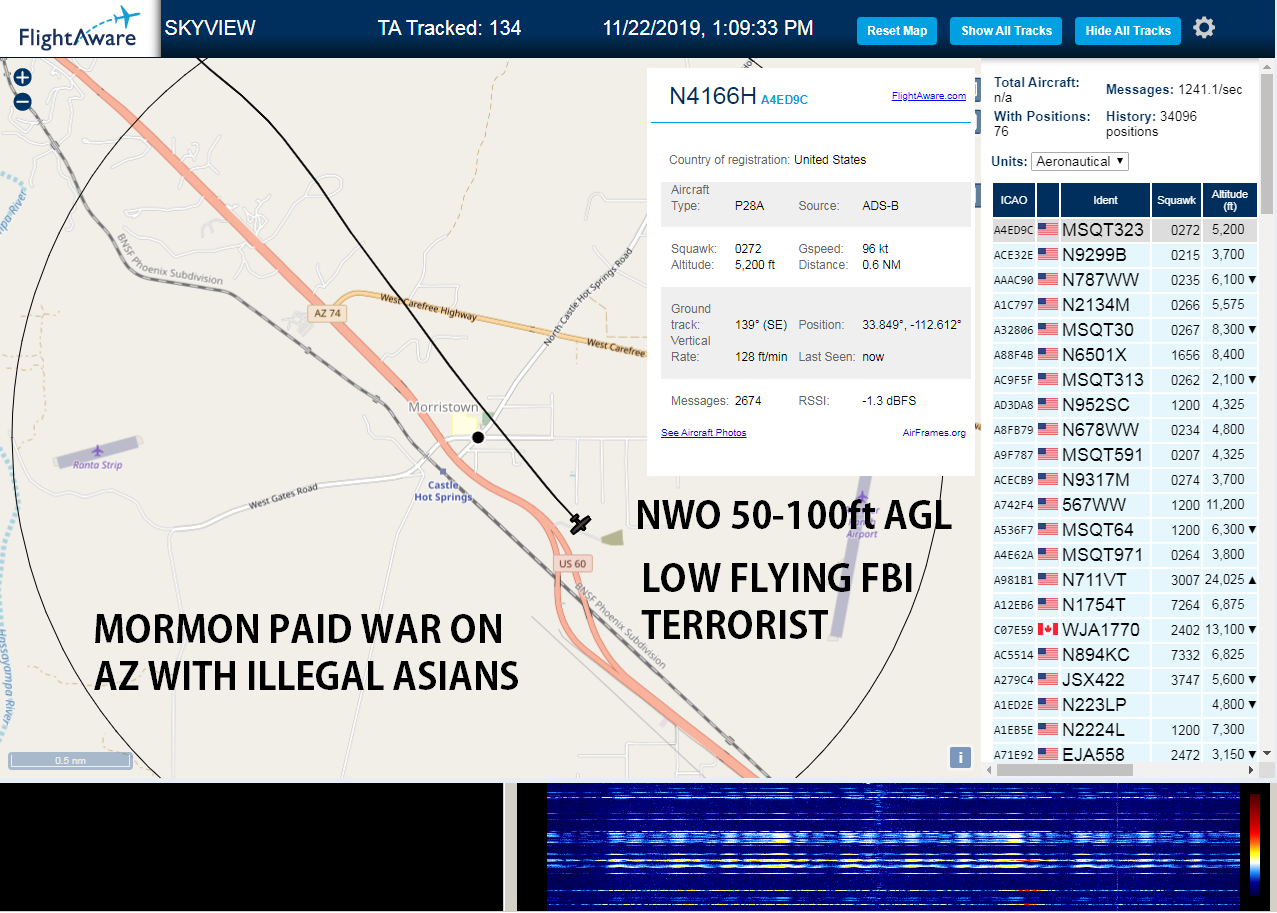Image resolution: width=1277 pixels, height=913 pixels.
Task: Sort table by Ident column
Action: click(x=1105, y=200)
